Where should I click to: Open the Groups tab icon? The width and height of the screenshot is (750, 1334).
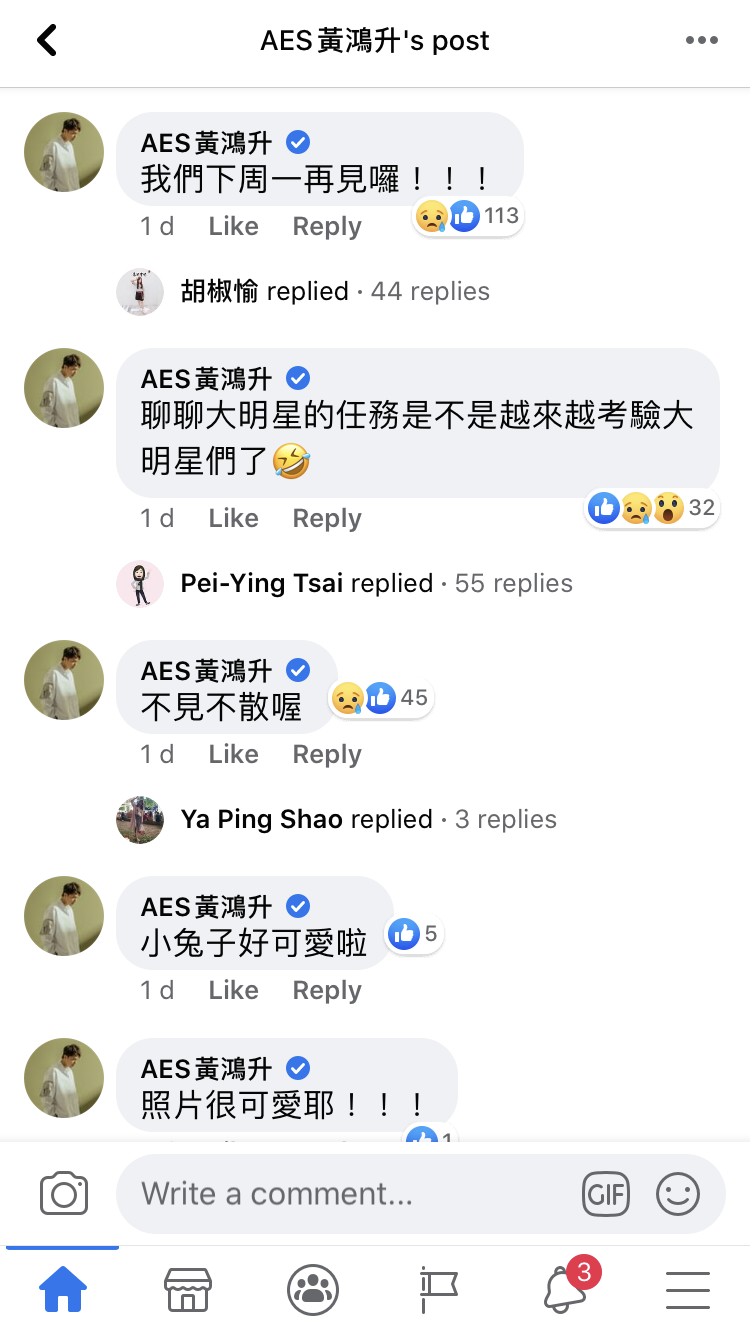click(313, 1290)
